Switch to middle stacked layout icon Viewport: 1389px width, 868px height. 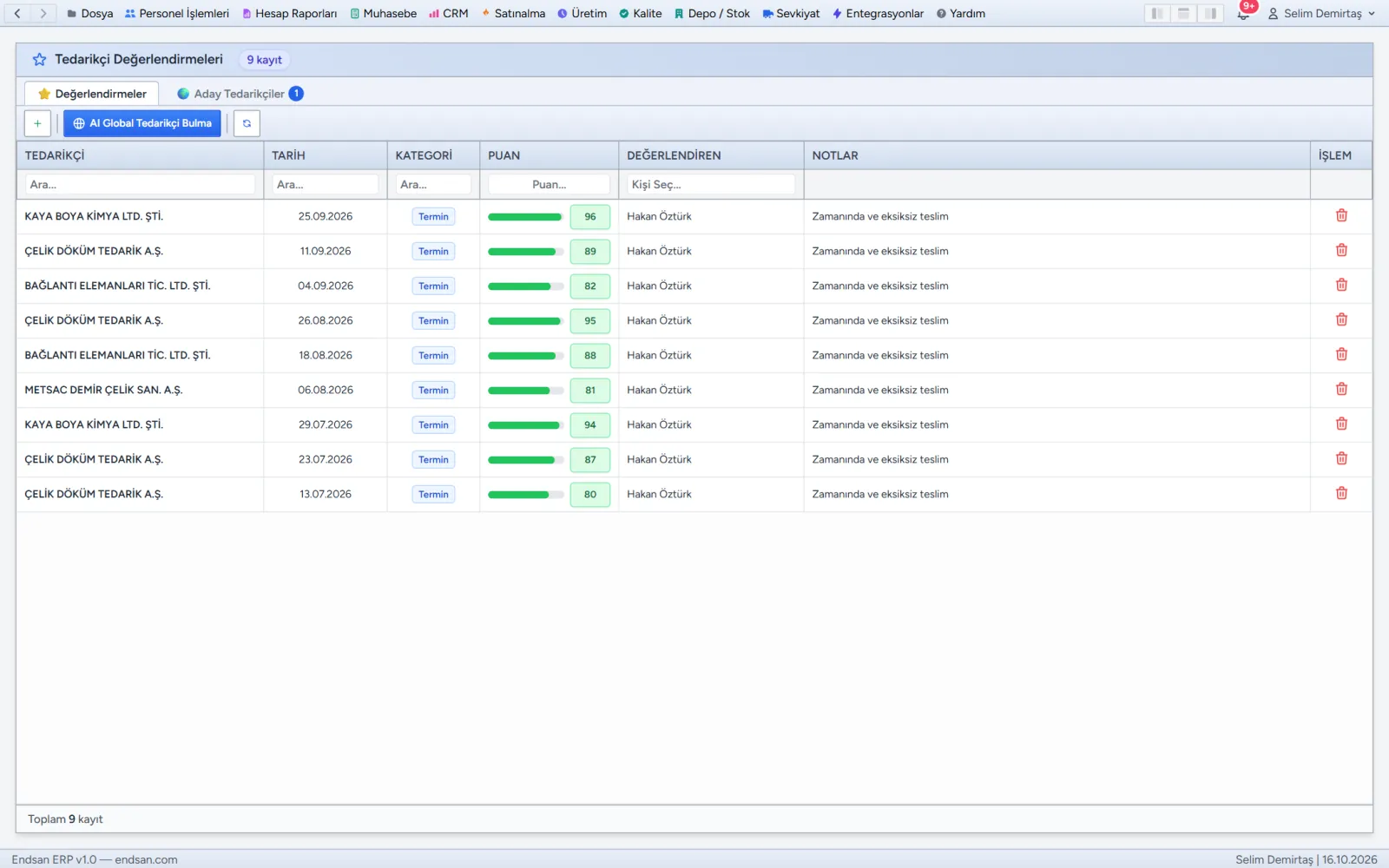tap(1183, 14)
